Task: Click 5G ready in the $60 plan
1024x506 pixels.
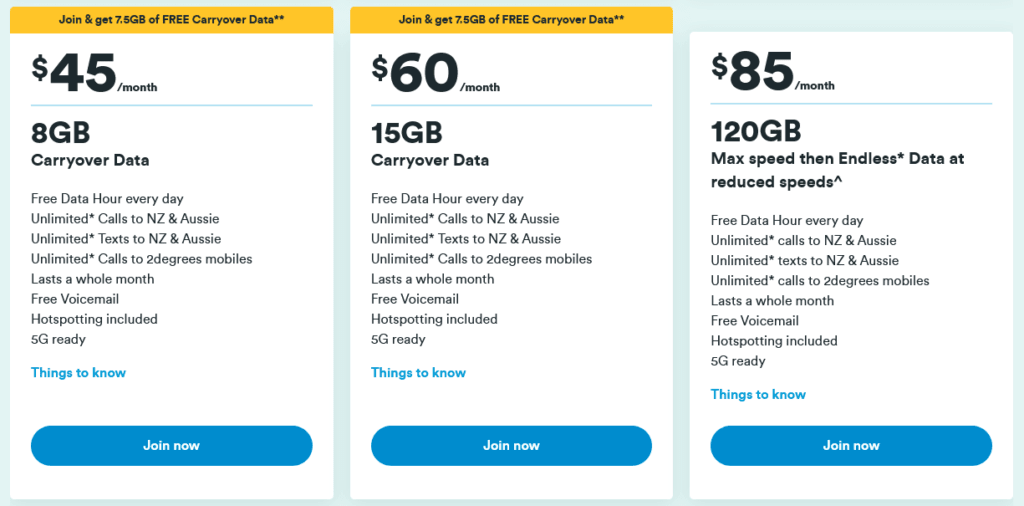Action: [398, 340]
